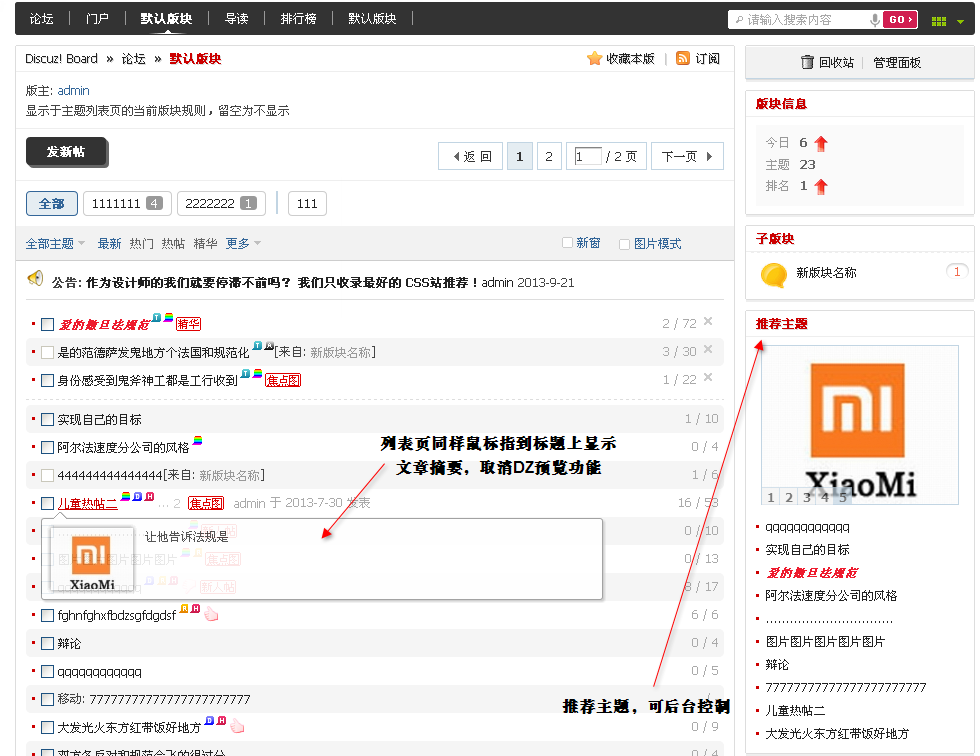980x756 pixels.
Task: Click the 发新帖 button
Action: (x=66, y=152)
